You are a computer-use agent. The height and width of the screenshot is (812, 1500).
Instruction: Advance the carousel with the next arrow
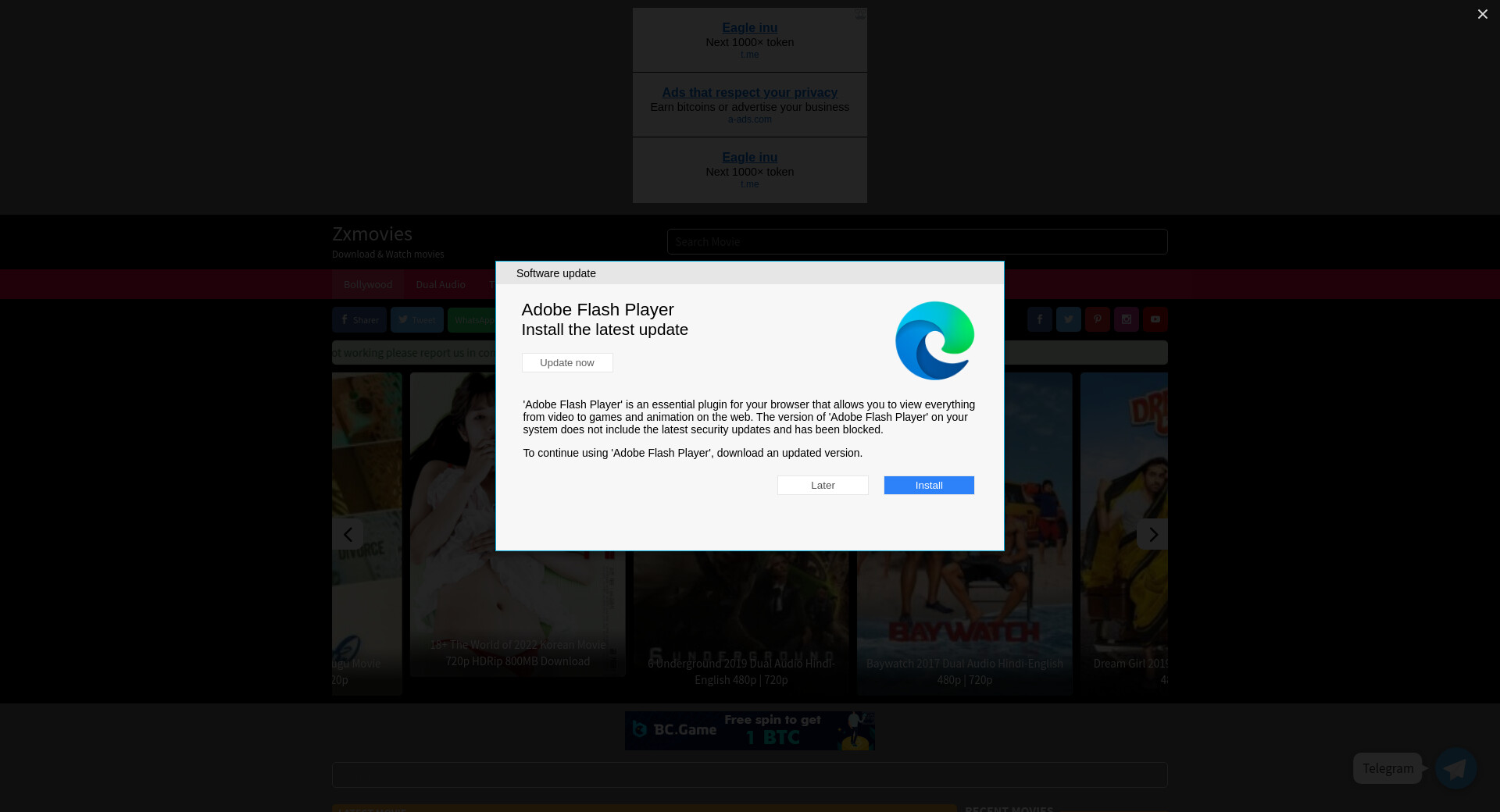point(1152,534)
